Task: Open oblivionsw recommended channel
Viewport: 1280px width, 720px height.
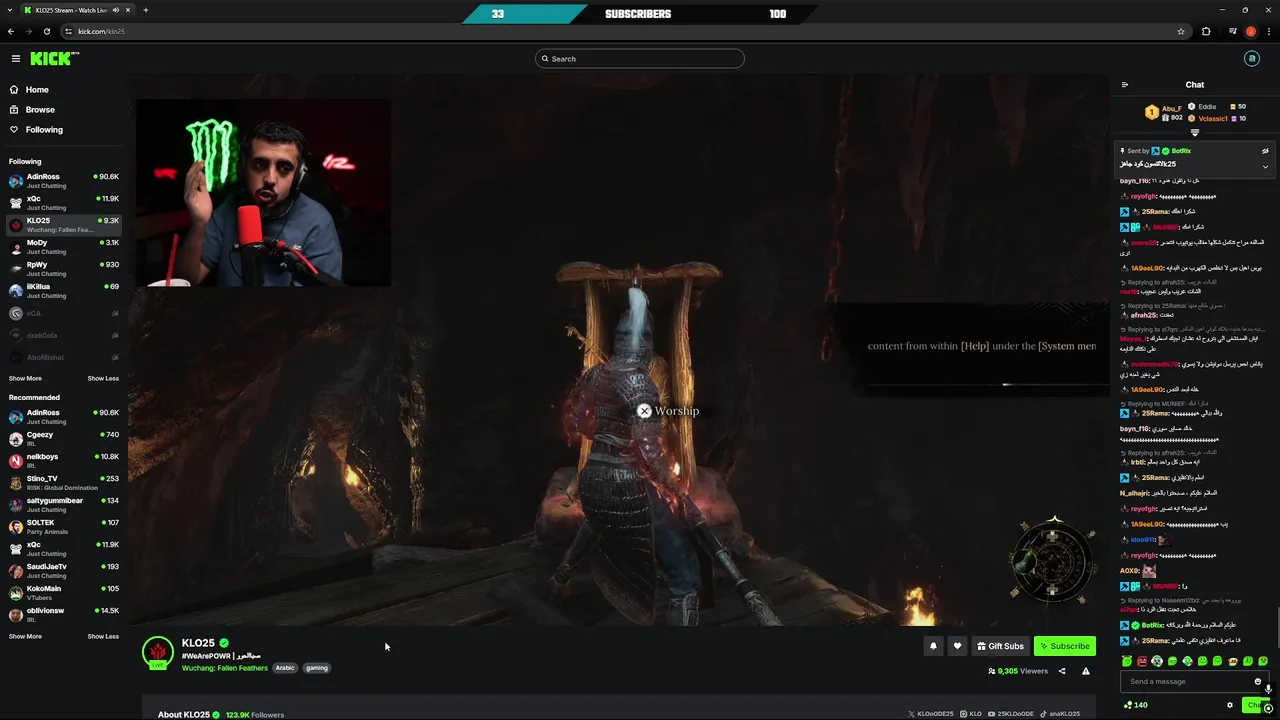Action: pos(64,615)
